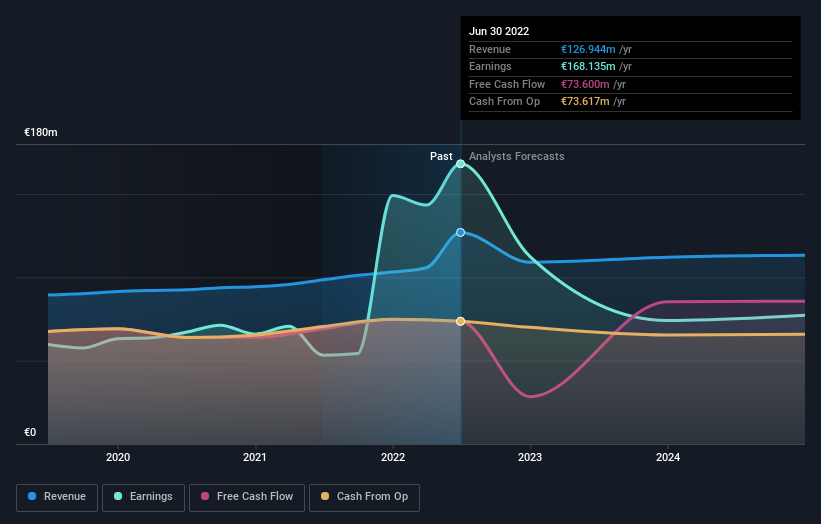Click the Past label on the chart

coord(441,156)
